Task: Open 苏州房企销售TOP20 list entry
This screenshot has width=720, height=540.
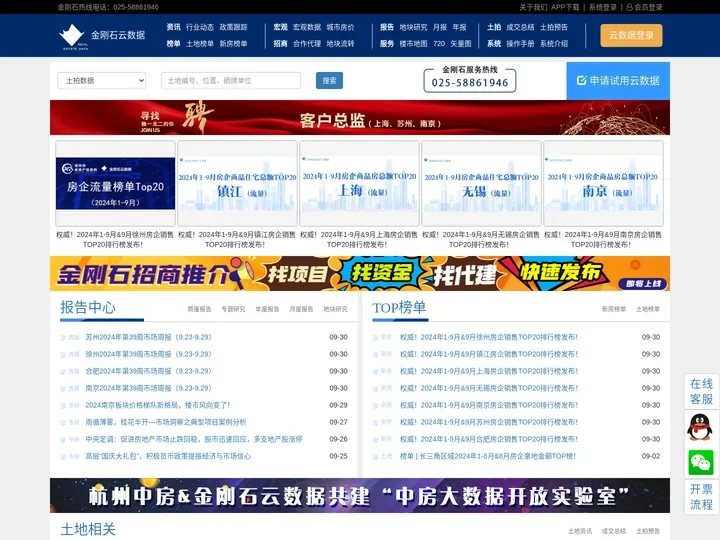Action: tap(489, 422)
